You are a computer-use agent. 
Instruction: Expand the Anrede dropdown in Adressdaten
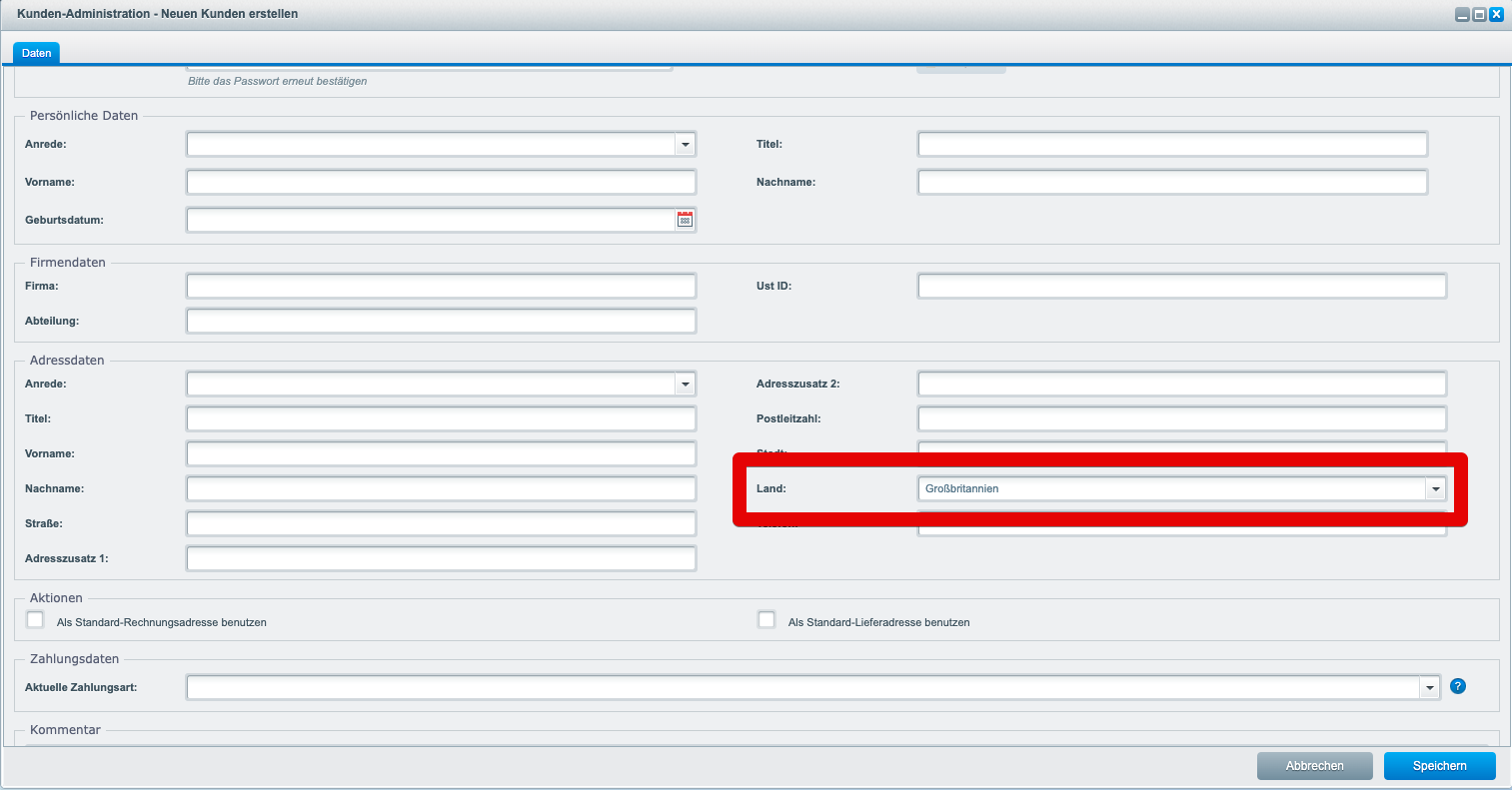[x=685, y=385]
